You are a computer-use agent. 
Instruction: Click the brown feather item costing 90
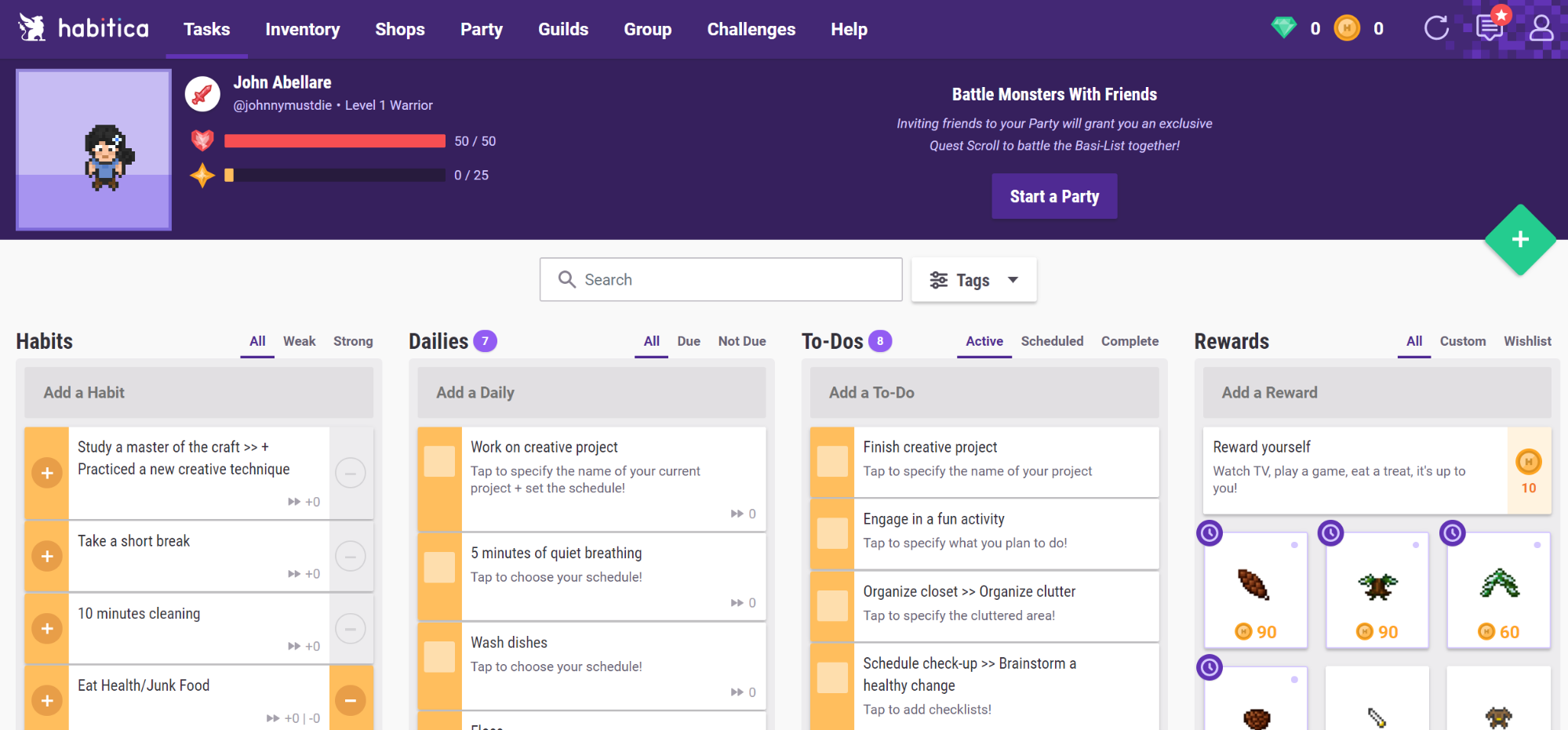1255,590
